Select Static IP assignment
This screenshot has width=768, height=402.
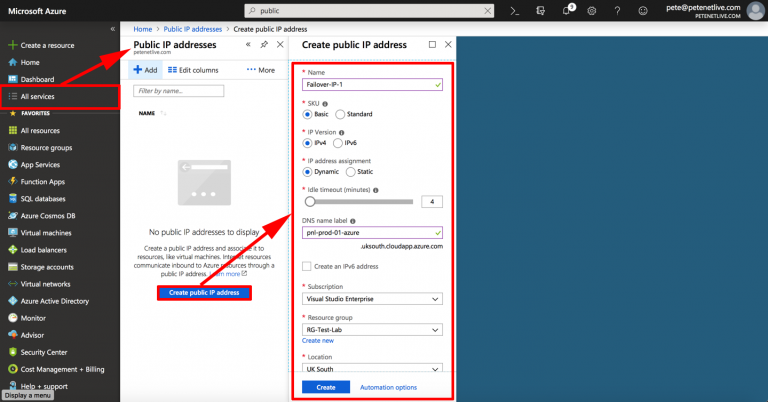[350, 172]
